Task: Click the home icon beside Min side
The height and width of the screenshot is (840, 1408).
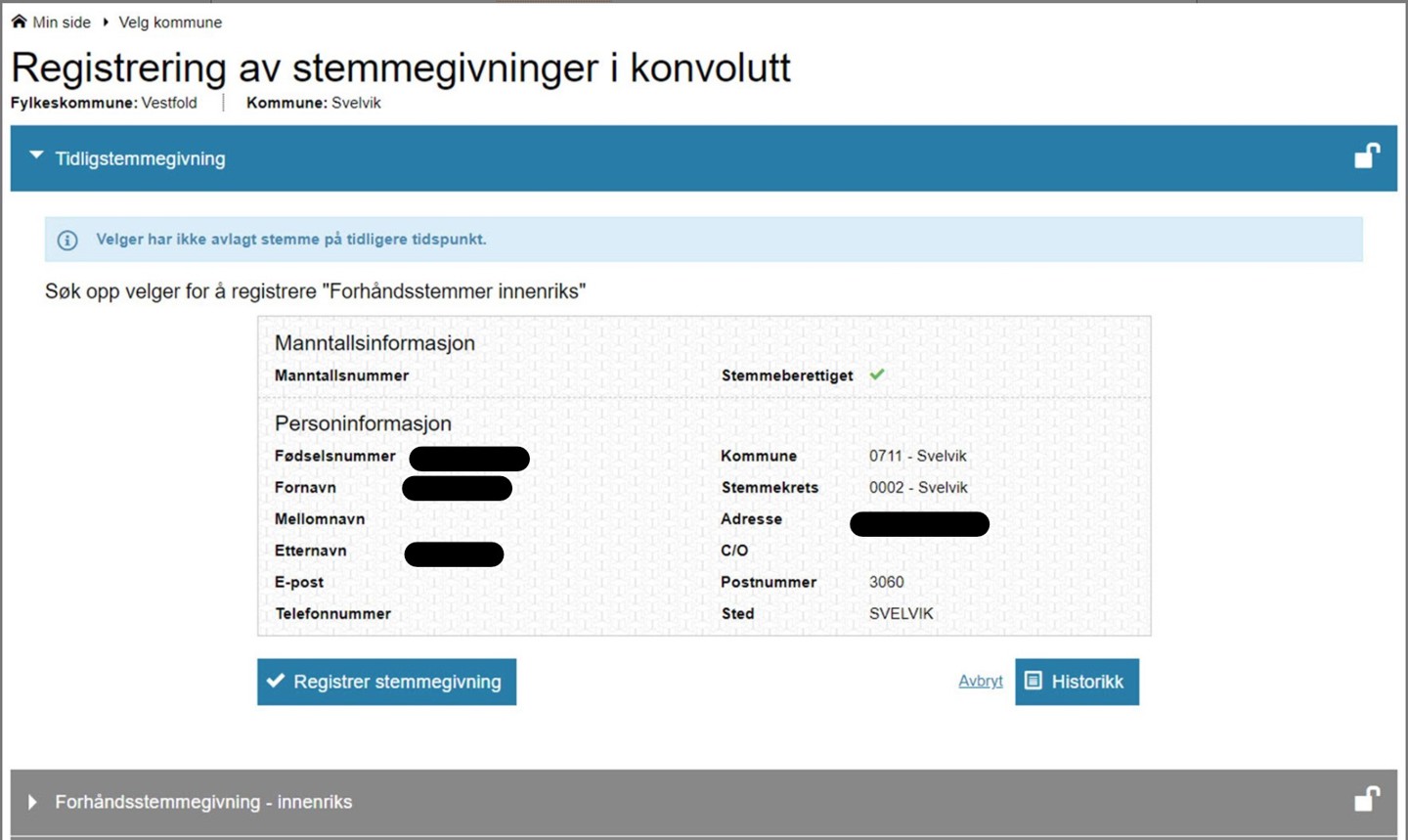Action: 19,22
